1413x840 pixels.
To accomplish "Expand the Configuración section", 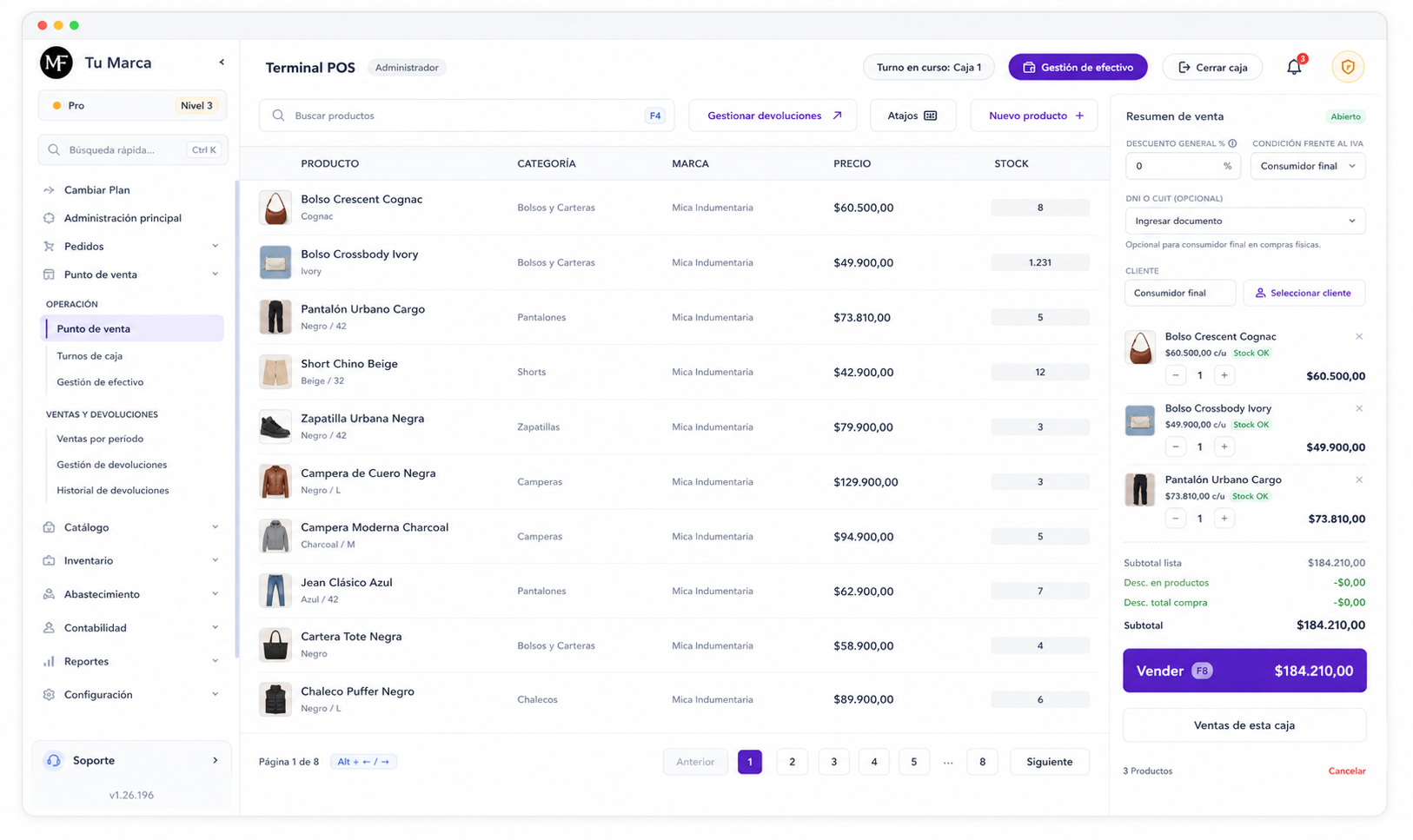I will pos(216,695).
